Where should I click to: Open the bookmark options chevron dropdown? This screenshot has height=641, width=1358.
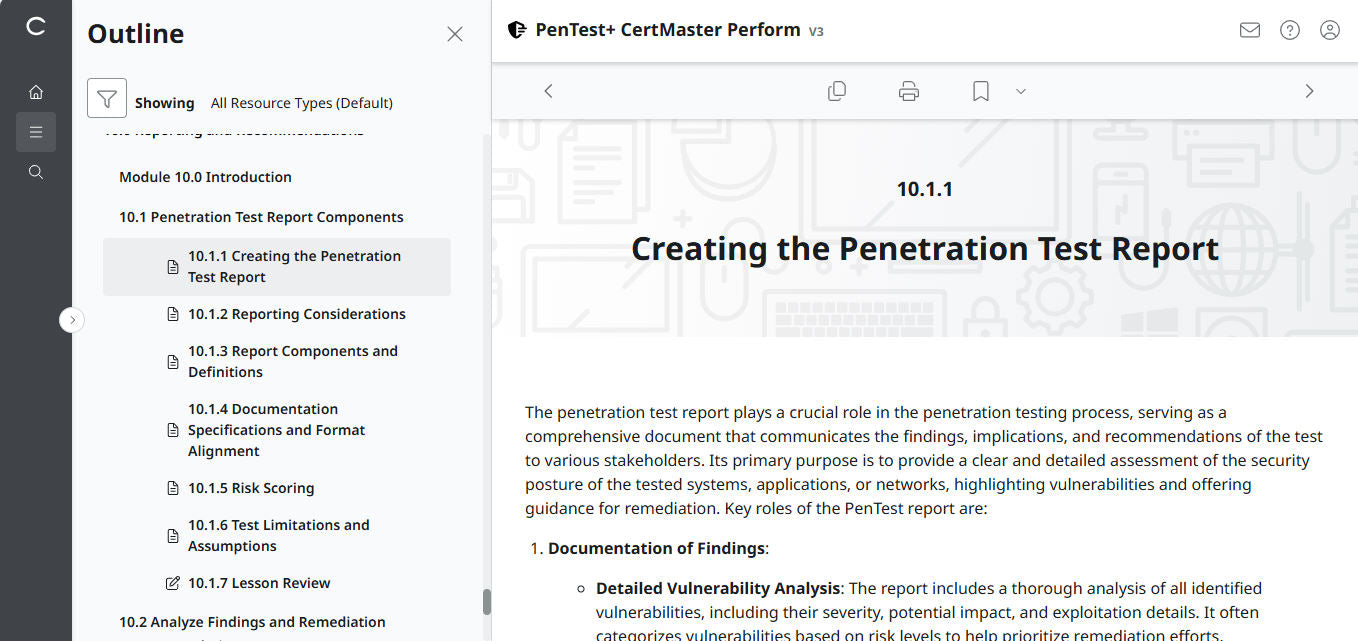pos(1020,91)
